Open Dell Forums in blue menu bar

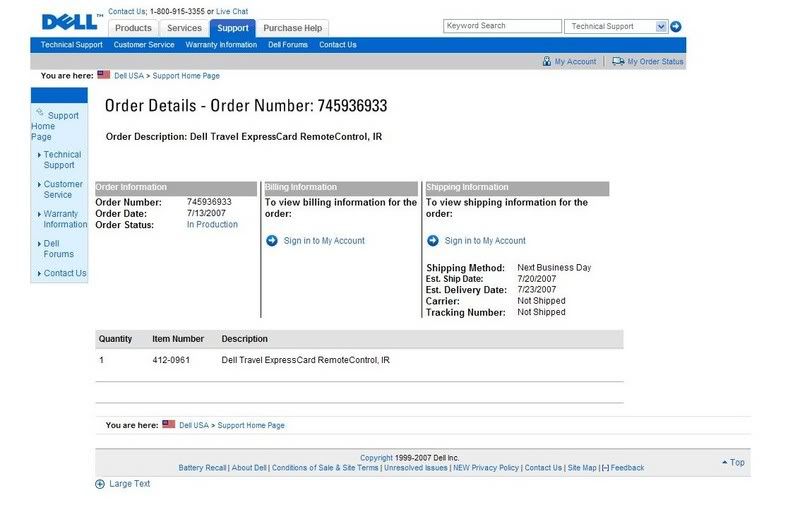288,45
